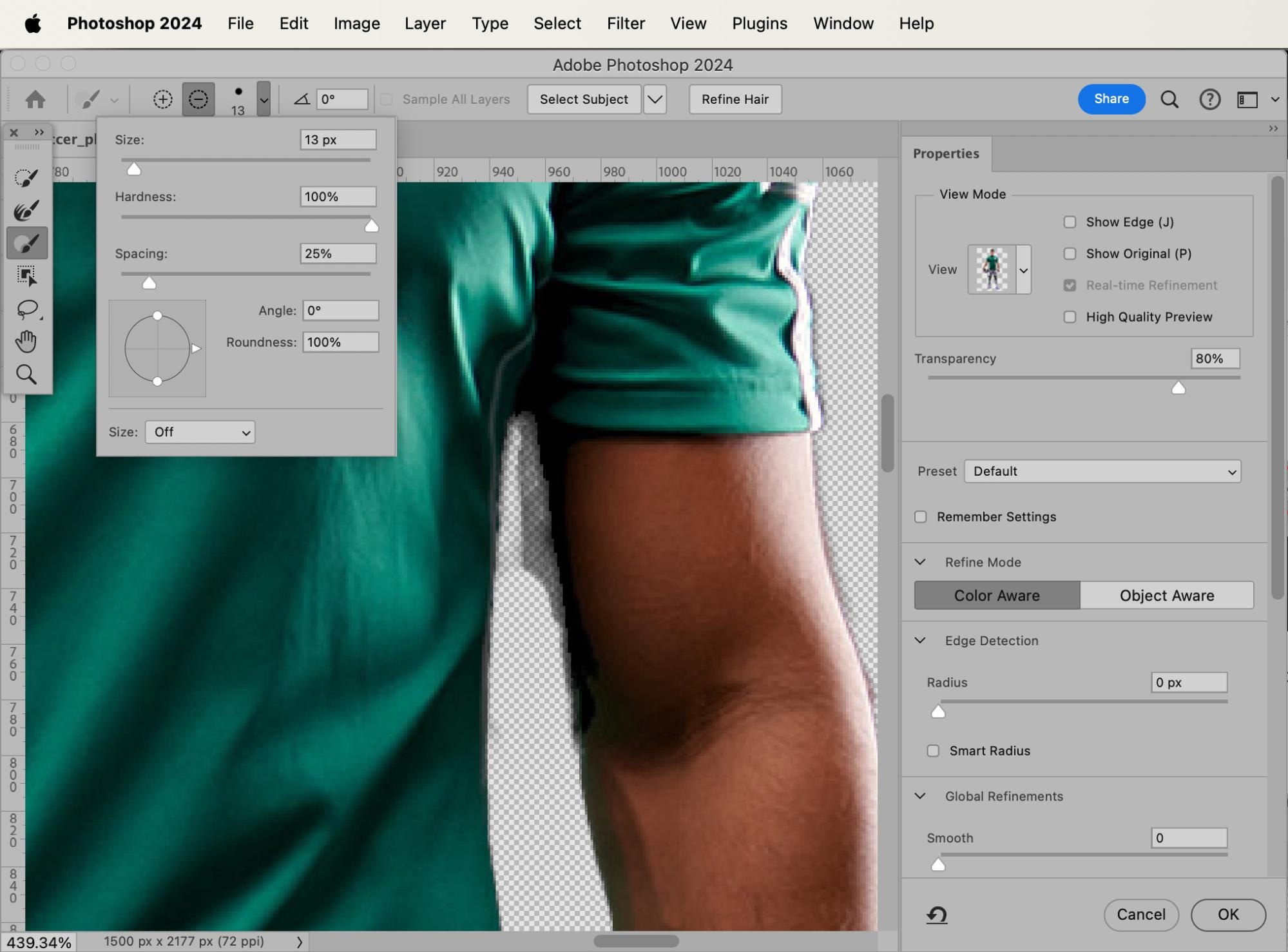The height and width of the screenshot is (952, 1288).
Task: Click the status bar arrow chevron
Action: click(x=299, y=942)
